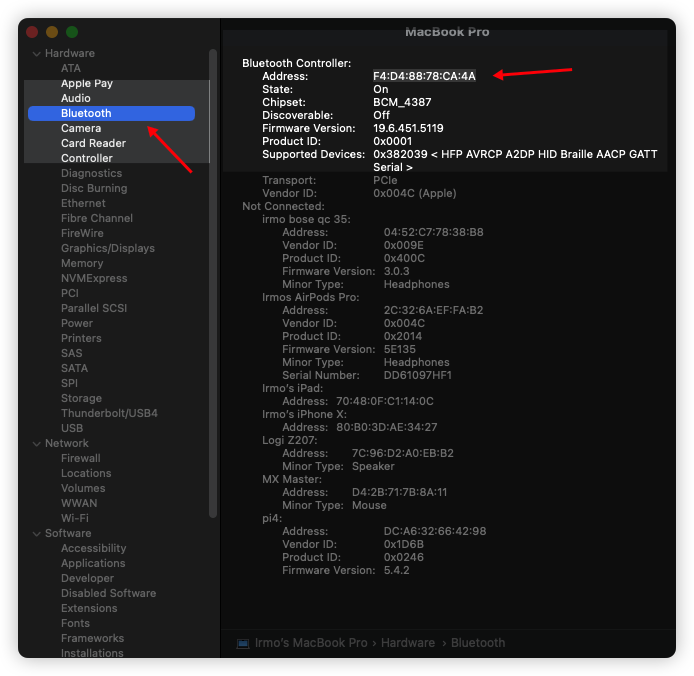This screenshot has height=676, width=694.
Task: Click Irmo's MacBook Pro in path bar
Action: coord(311,643)
